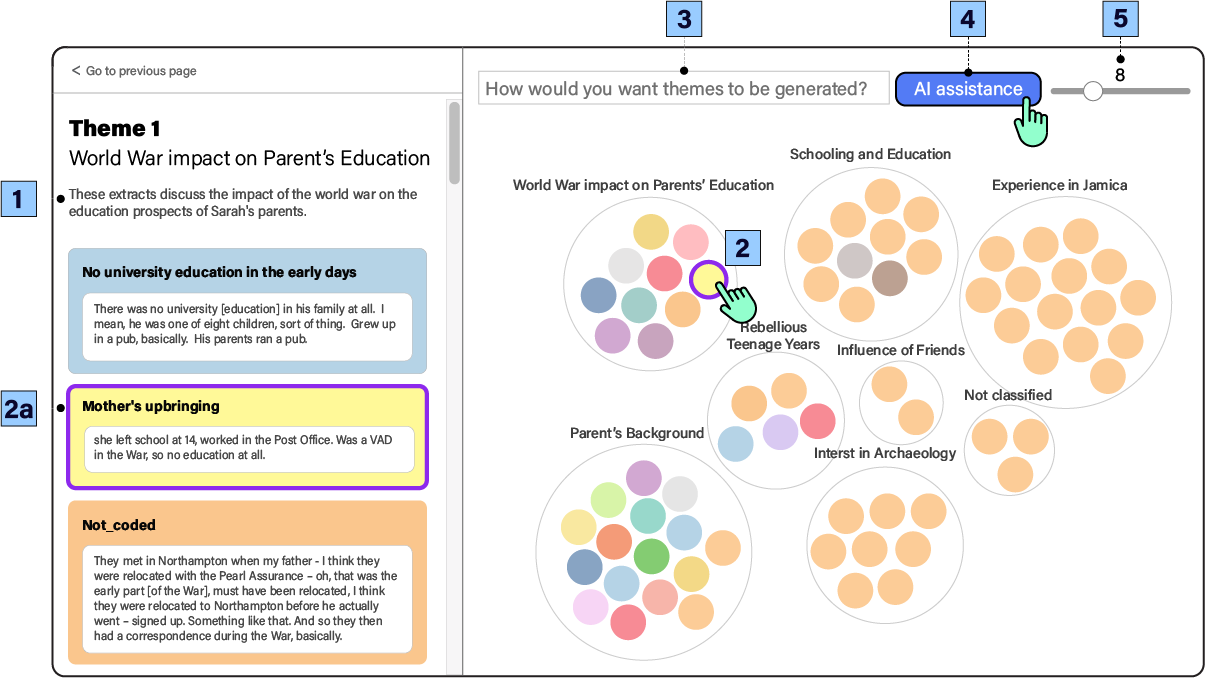This screenshot has height=678, width=1205.
Task: Click the Schooling and Education cluster label
Action: point(870,154)
